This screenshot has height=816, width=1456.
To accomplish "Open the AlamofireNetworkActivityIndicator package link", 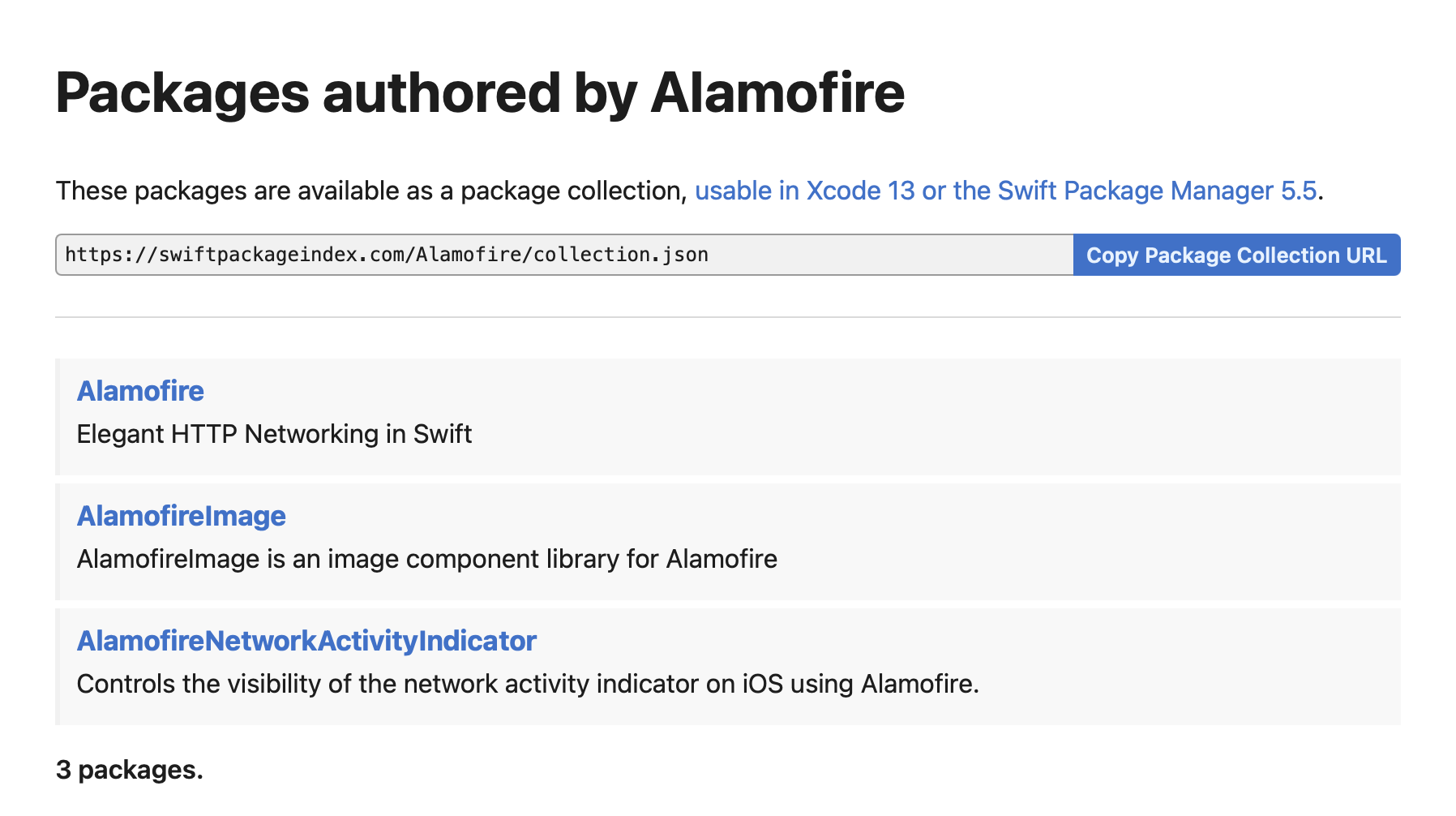I will click(x=306, y=641).
